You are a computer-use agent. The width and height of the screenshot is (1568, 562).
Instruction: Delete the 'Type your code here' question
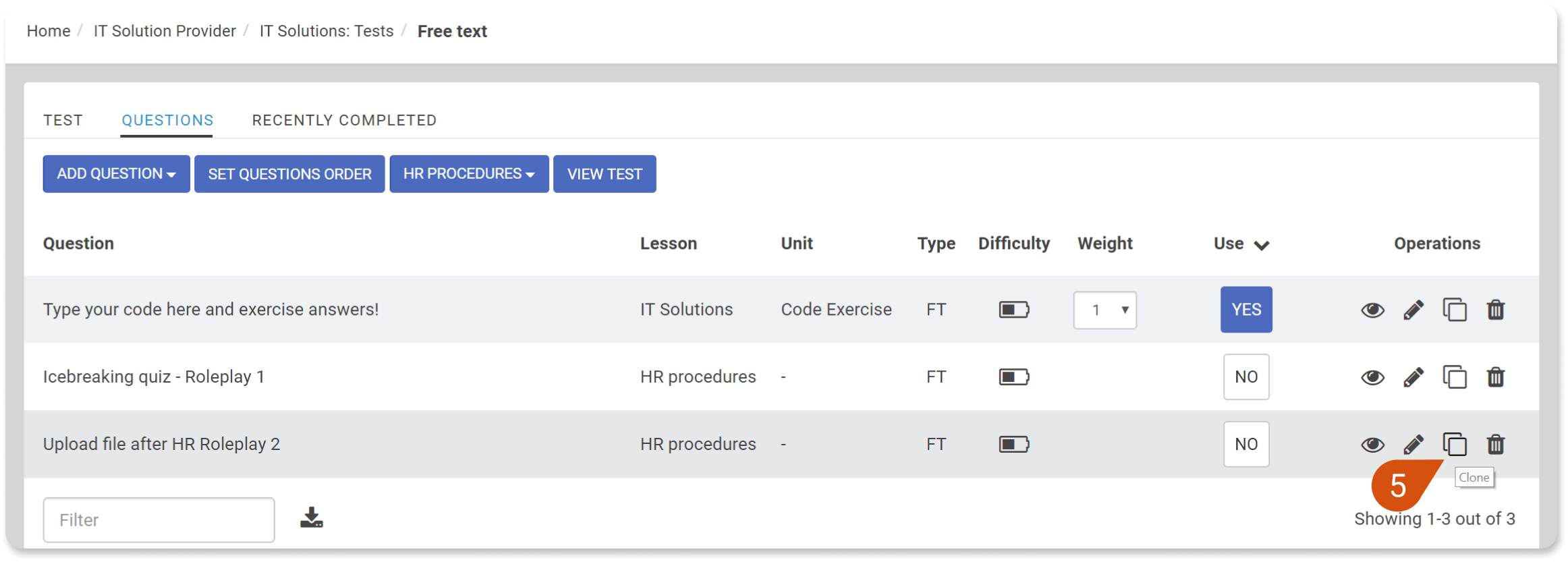click(1496, 310)
